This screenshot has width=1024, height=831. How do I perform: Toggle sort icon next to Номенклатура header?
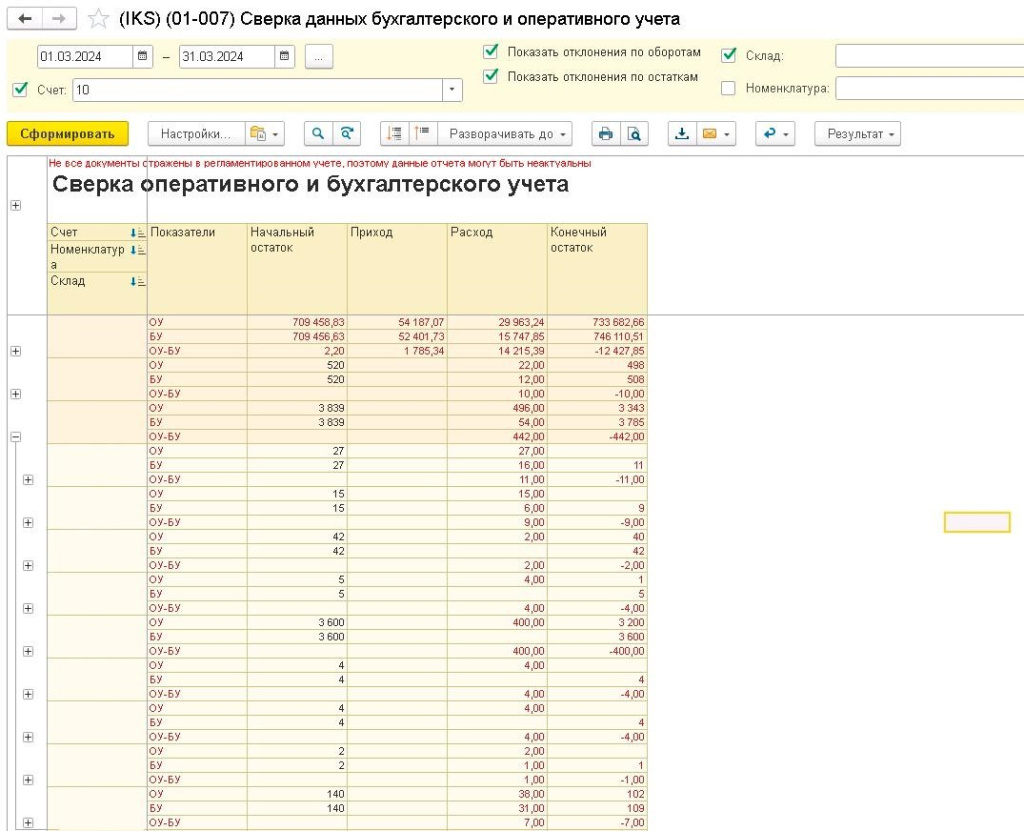(137, 250)
